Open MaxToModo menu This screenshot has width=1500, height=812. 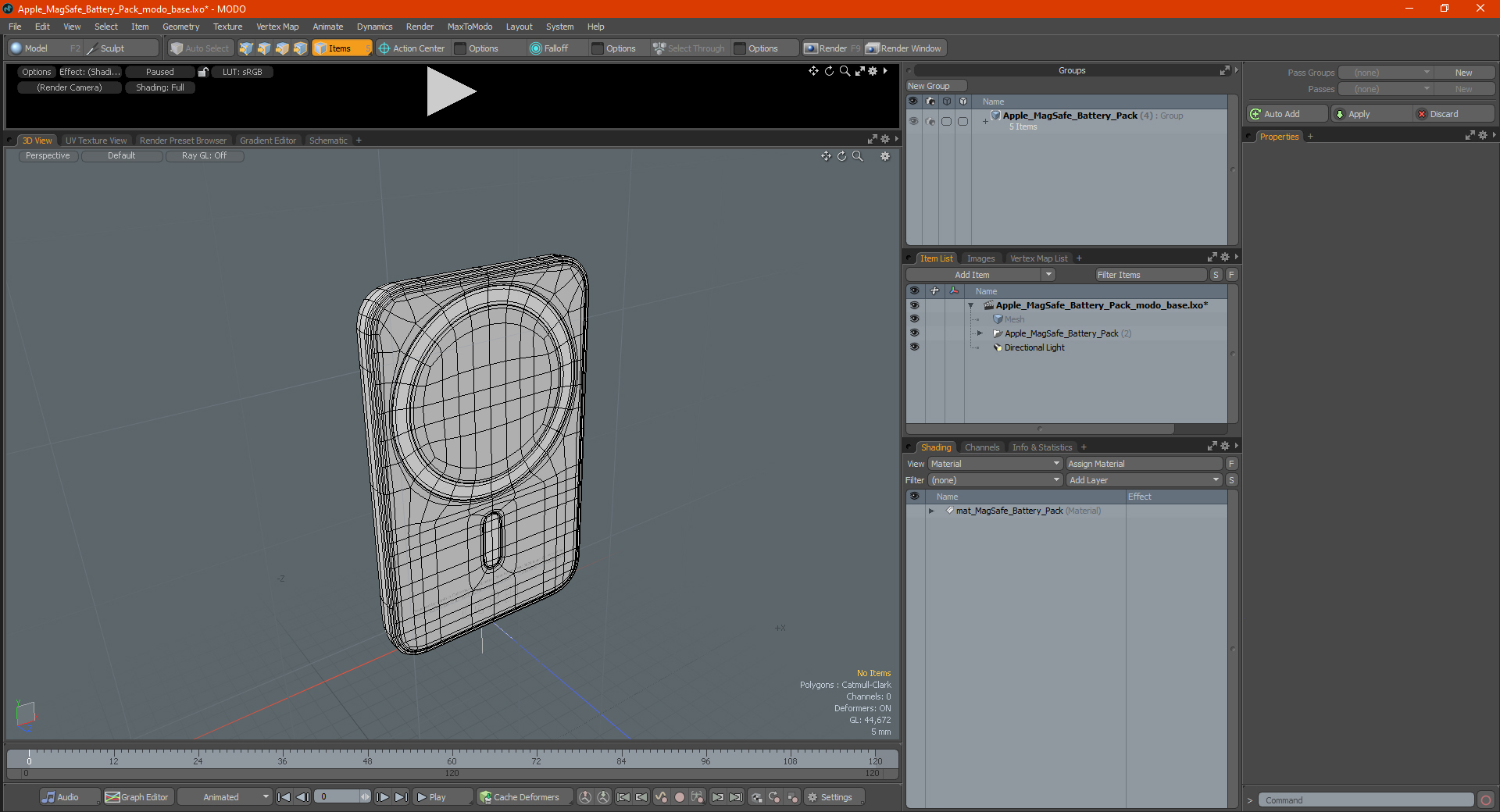pos(470,27)
